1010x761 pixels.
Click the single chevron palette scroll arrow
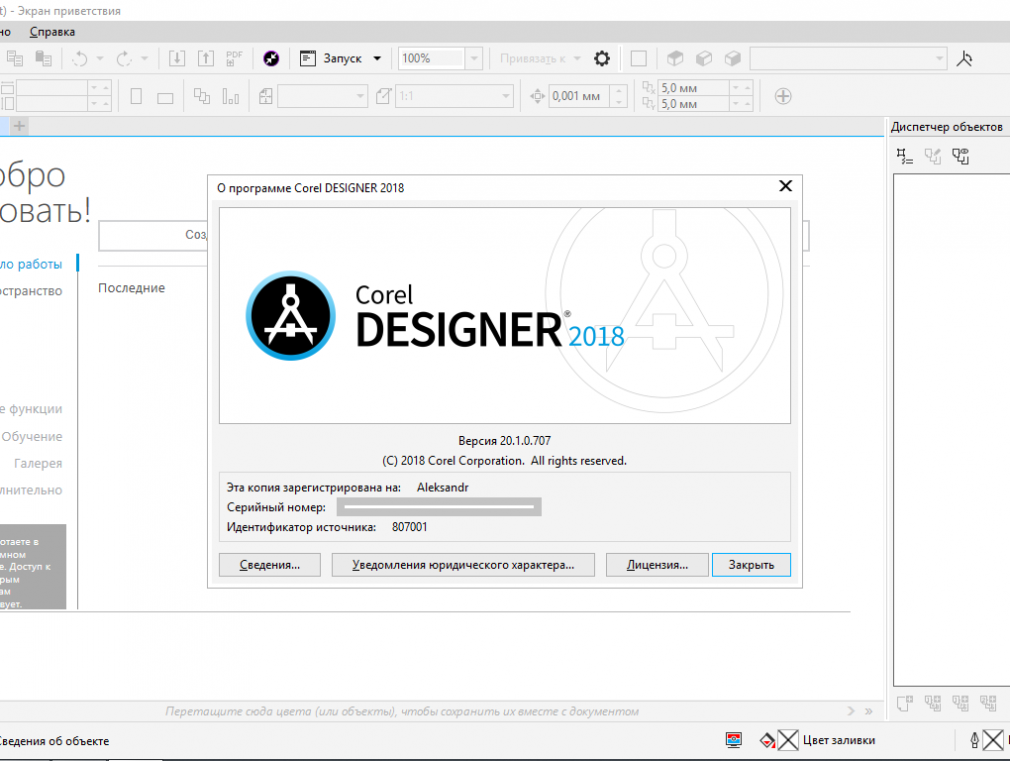point(851,711)
